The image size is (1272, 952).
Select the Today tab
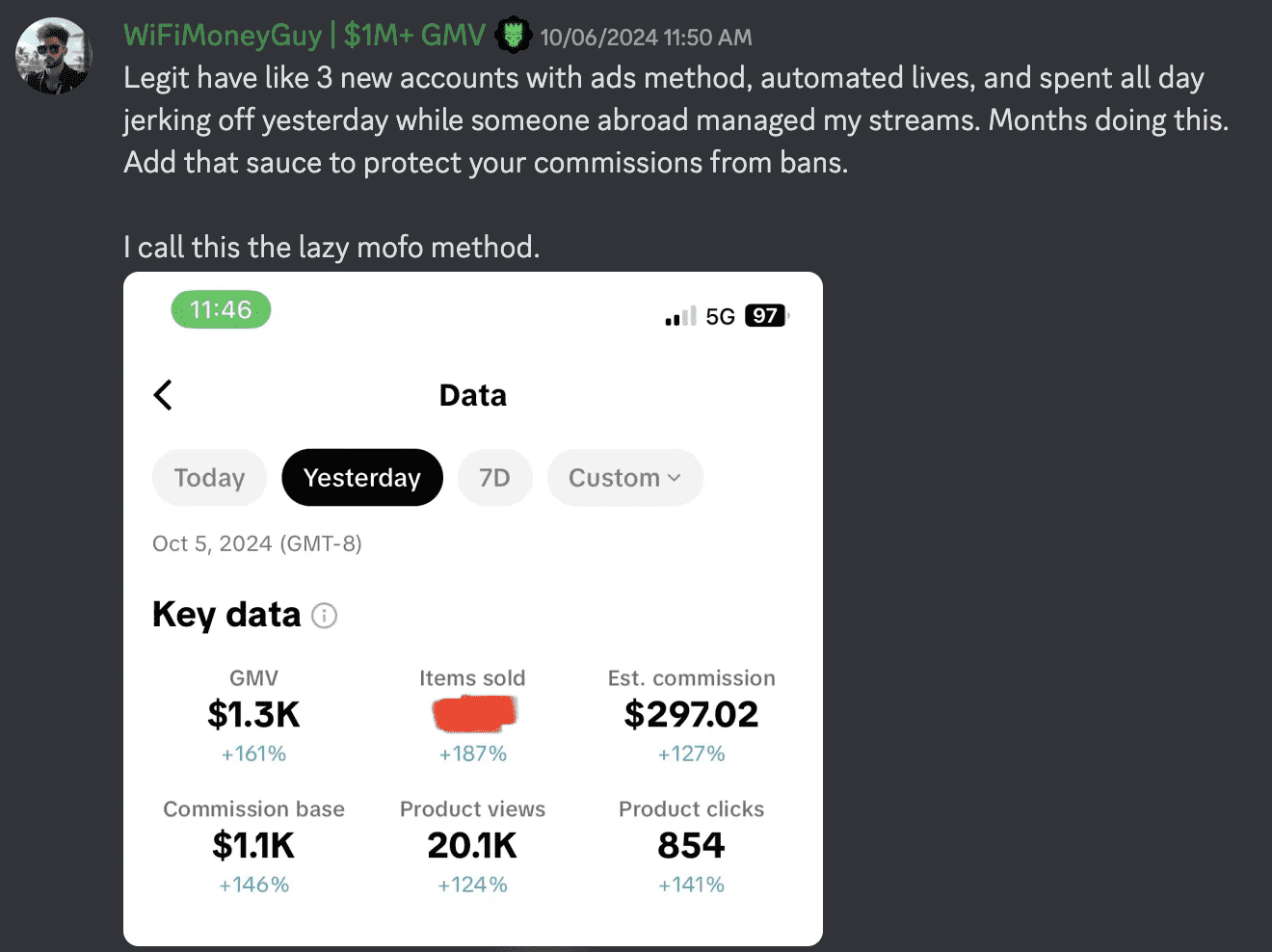[209, 478]
